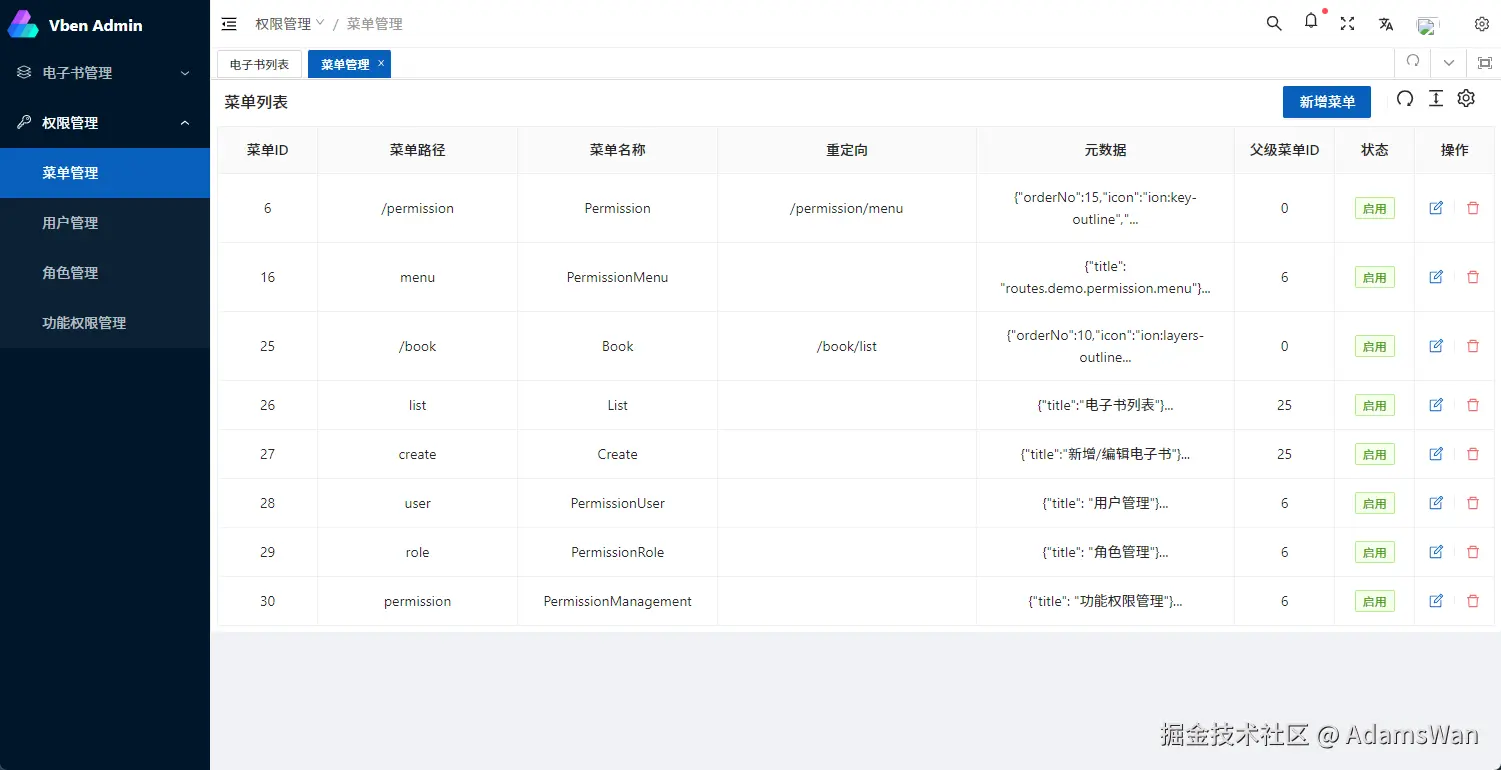Edit the PermissionUser row

tap(1436, 503)
